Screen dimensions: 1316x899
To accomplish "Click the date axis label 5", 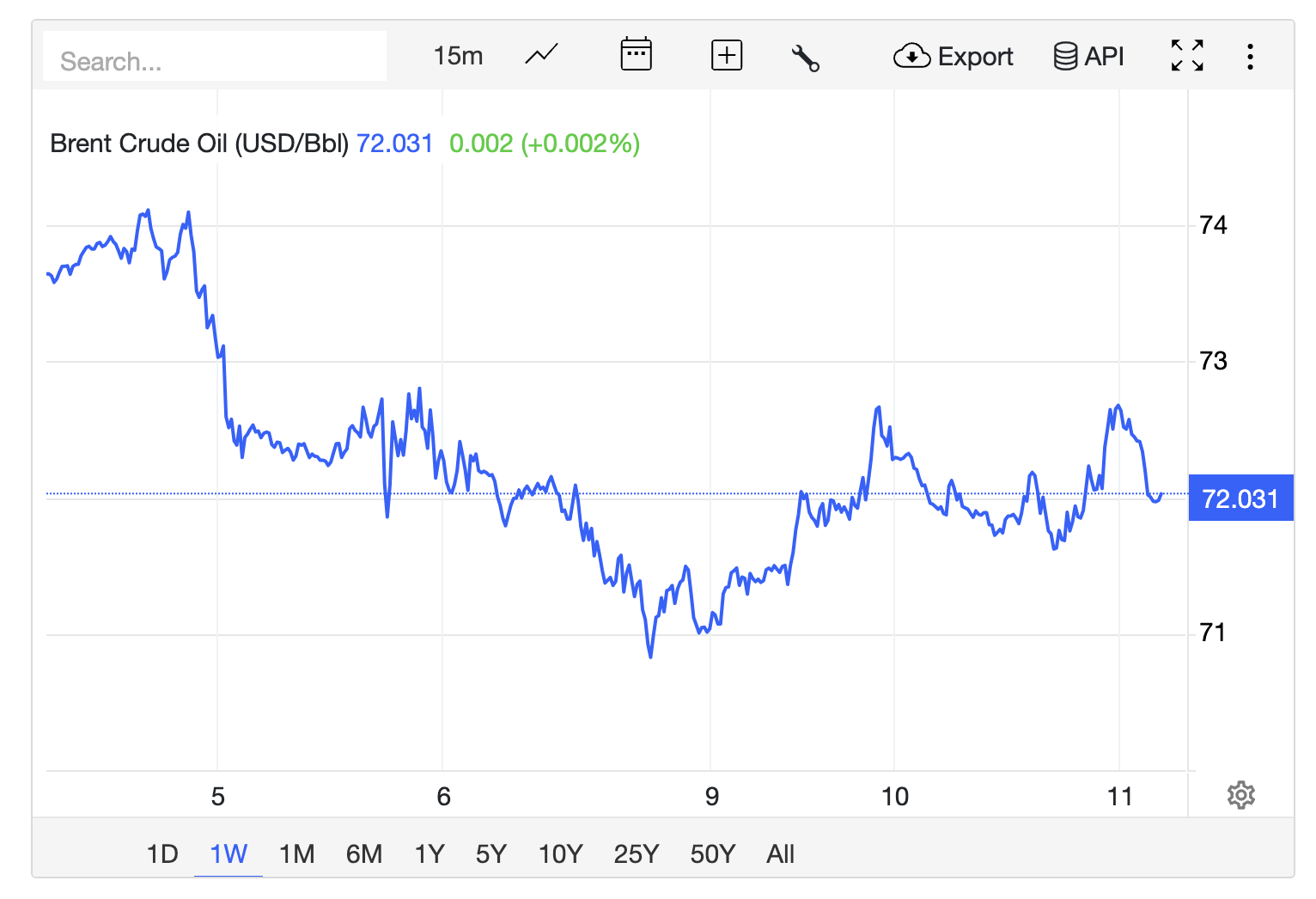I will (x=217, y=797).
